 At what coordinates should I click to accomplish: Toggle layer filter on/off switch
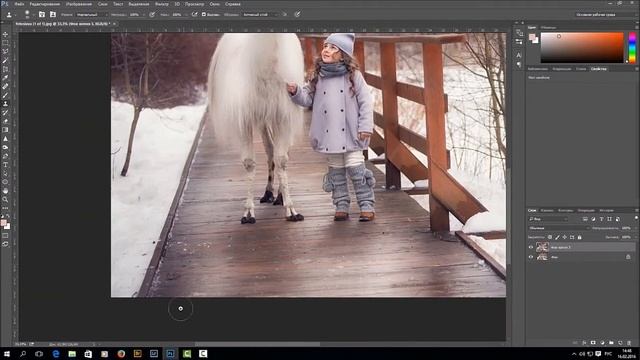pos(636,218)
